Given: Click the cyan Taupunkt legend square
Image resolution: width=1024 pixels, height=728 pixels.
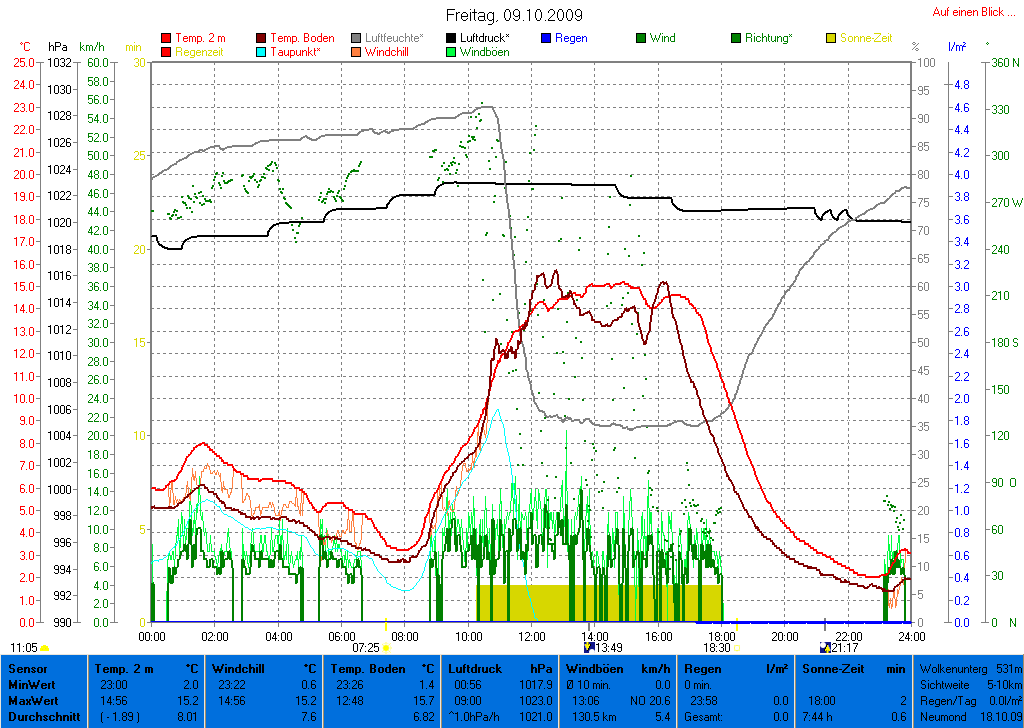Looking at the screenshot, I should 261,51.
